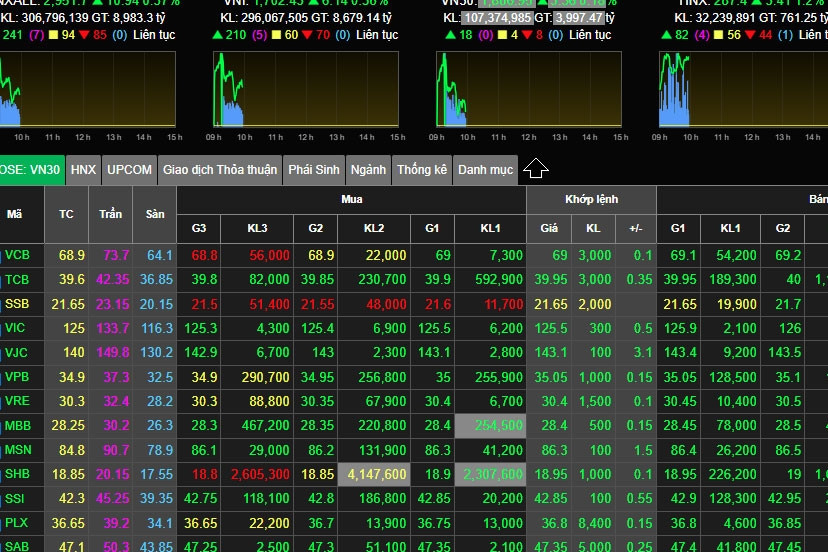Screen dimensions: 828x552
Task: Sort by the Mã column header
Action: tap(15, 214)
